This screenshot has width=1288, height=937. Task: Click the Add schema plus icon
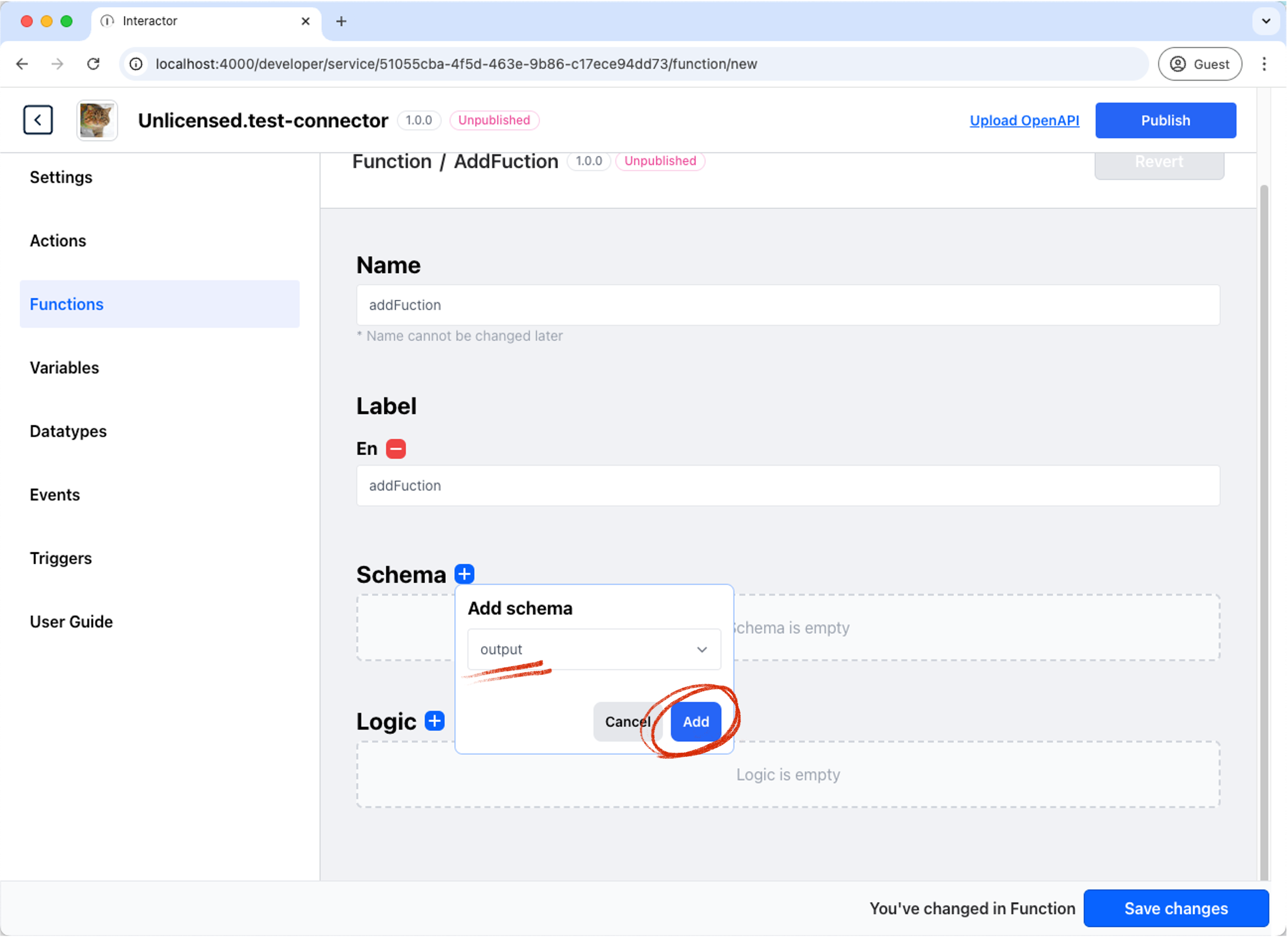(x=464, y=573)
